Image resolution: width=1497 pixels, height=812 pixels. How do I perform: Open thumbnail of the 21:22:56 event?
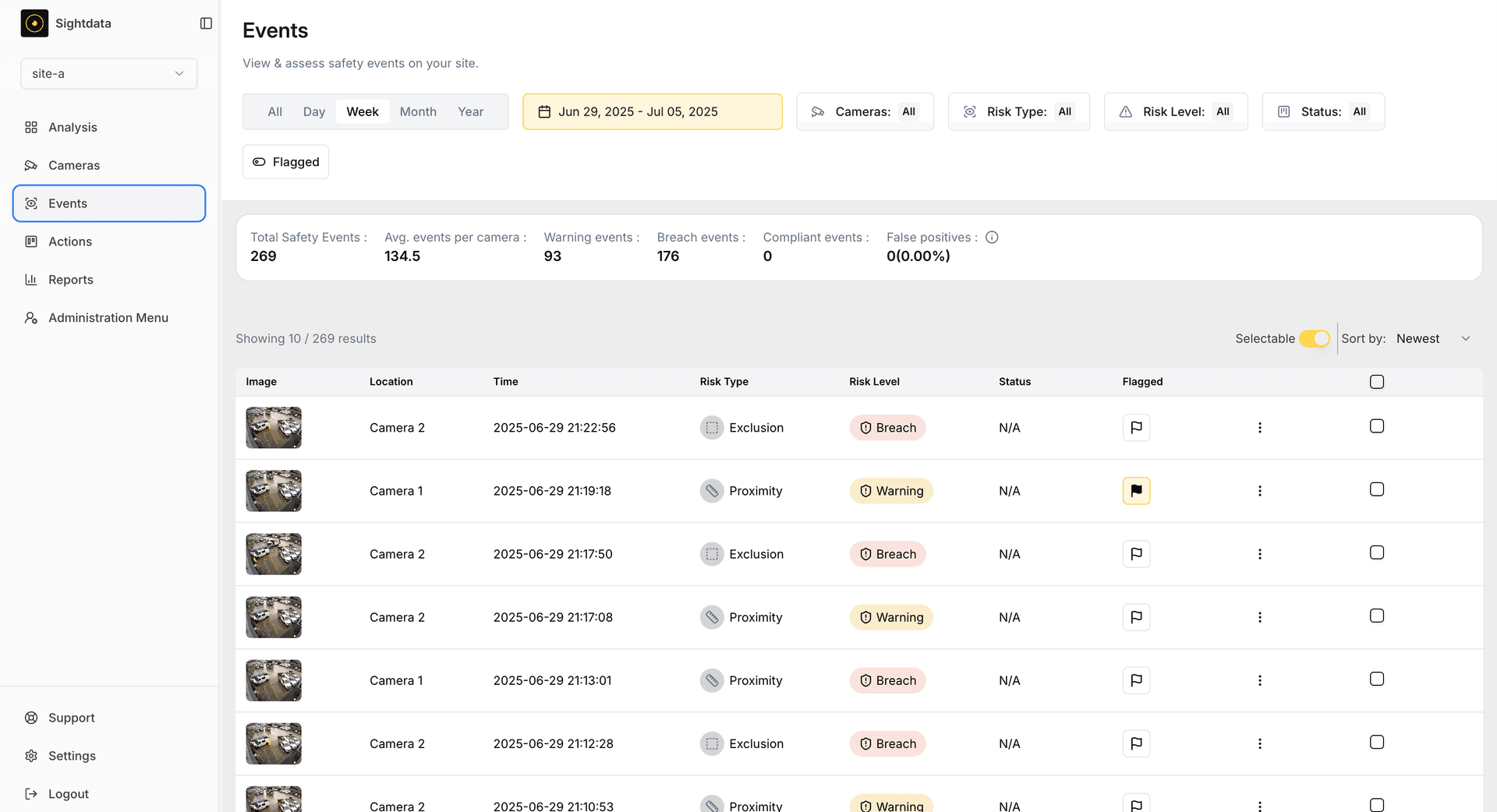[x=274, y=428]
